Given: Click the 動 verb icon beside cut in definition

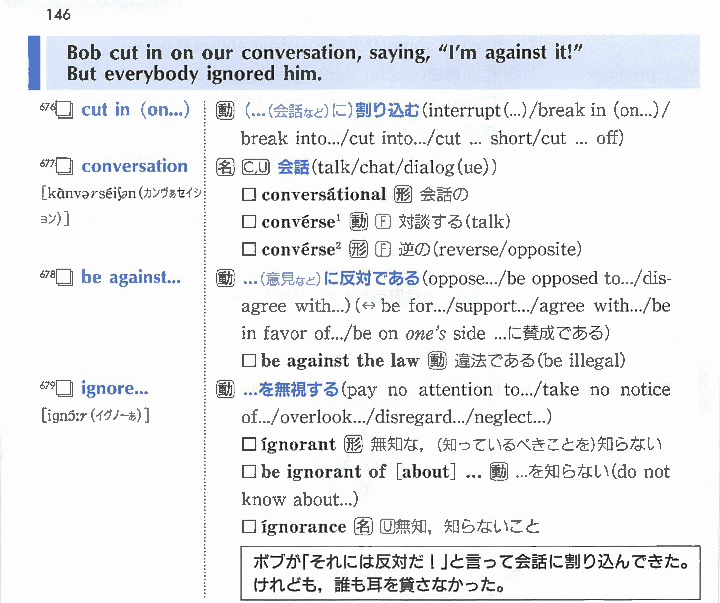Looking at the screenshot, I should pyautogui.click(x=226, y=110).
